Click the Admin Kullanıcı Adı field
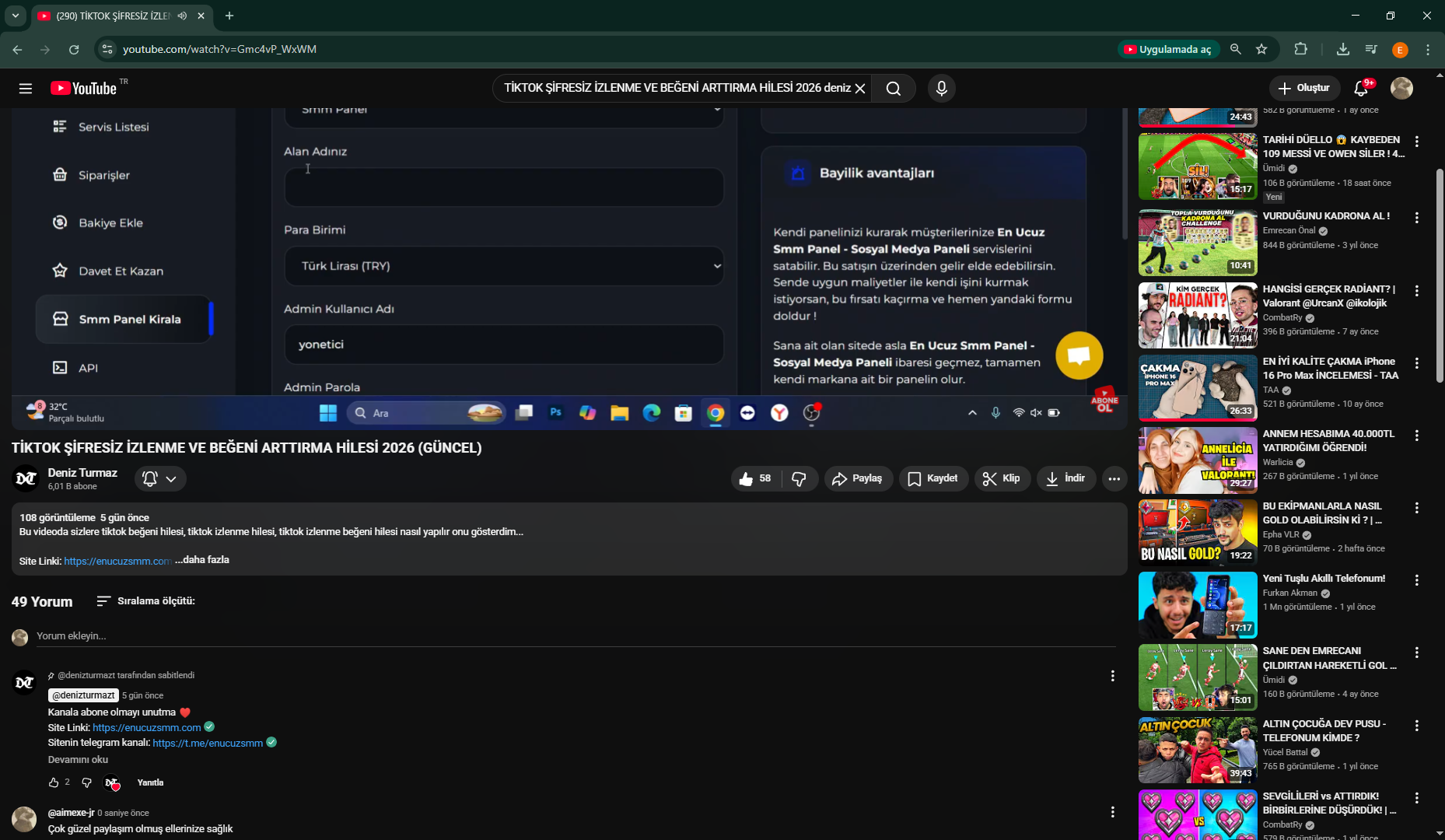 click(x=504, y=345)
